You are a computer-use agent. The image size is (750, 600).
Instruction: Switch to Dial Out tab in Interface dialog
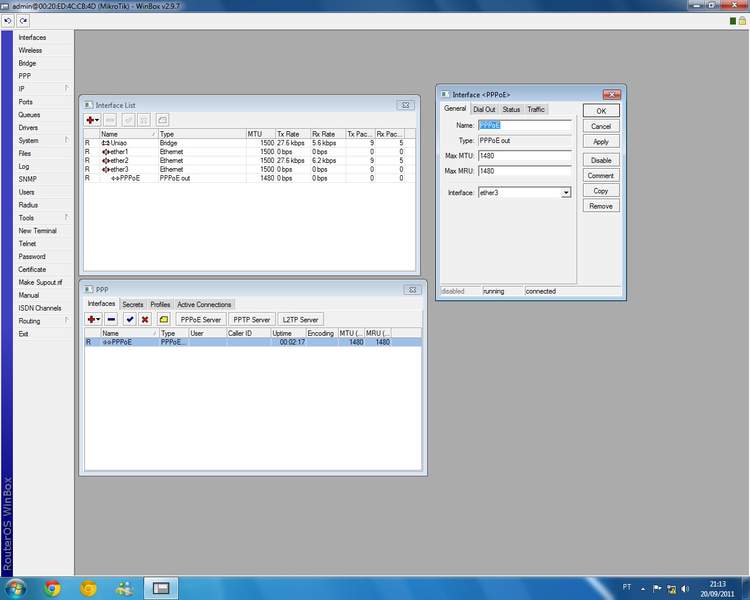point(484,109)
